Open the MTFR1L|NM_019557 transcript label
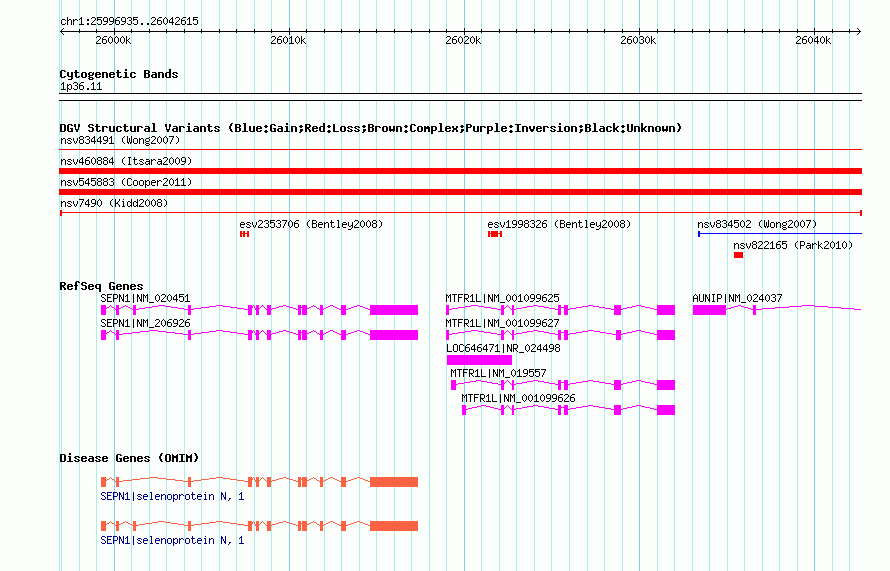 [498, 373]
